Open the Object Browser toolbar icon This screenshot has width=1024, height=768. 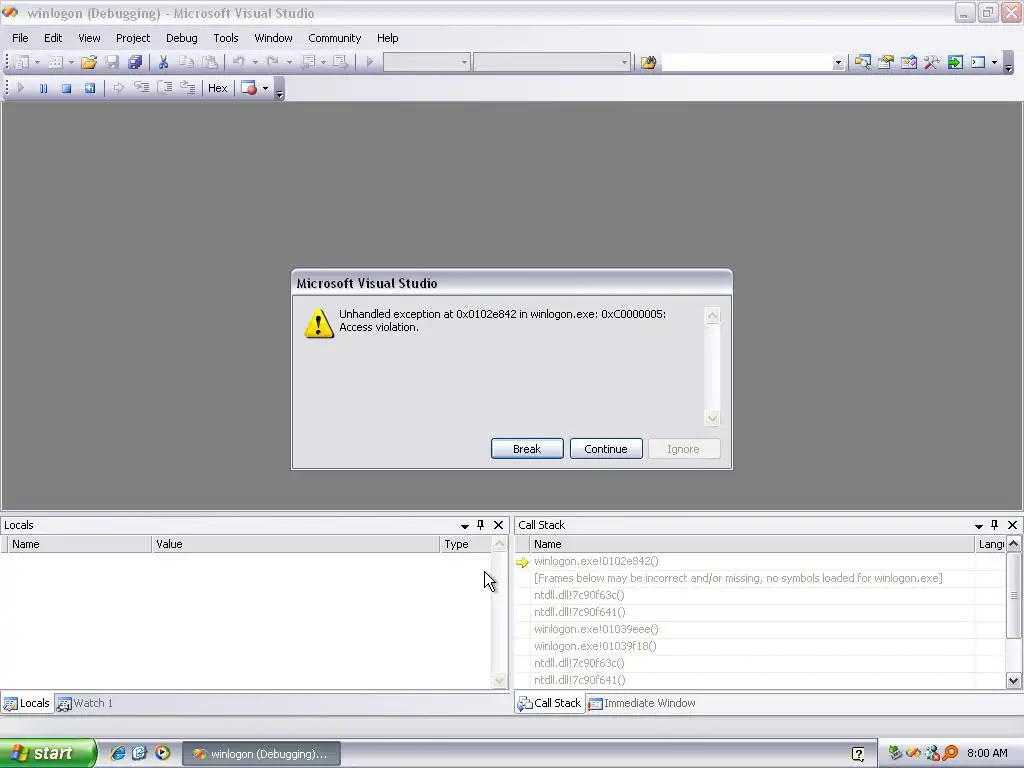coord(908,62)
